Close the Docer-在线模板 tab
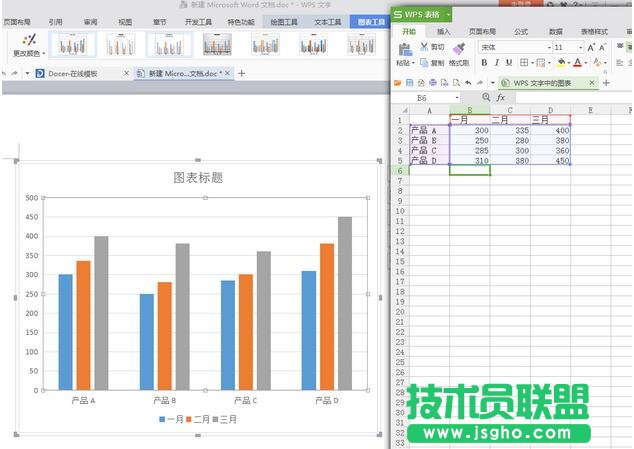The image size is (634, 449). pos(126,73)
